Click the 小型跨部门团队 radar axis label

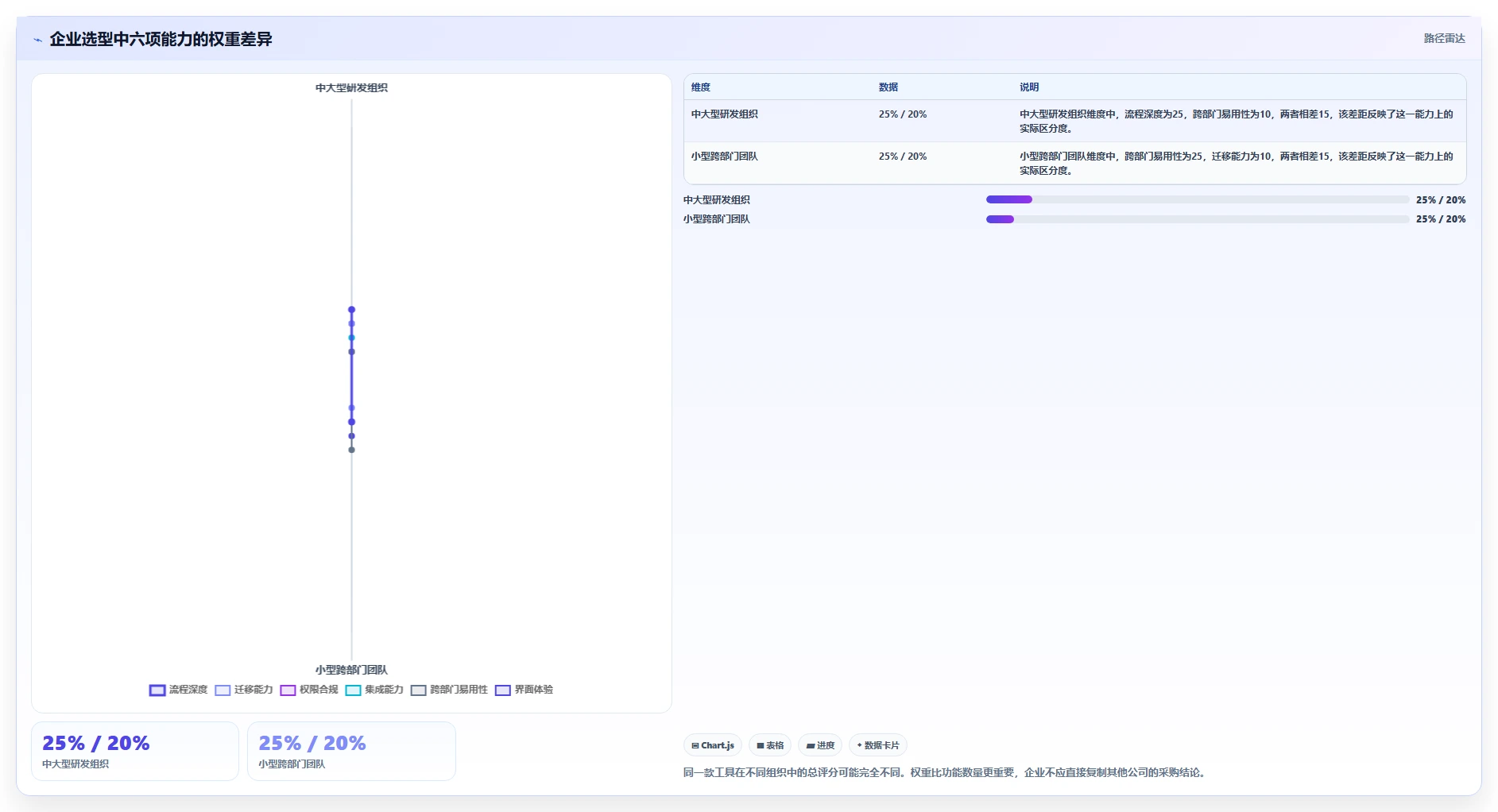coord(351,670)
